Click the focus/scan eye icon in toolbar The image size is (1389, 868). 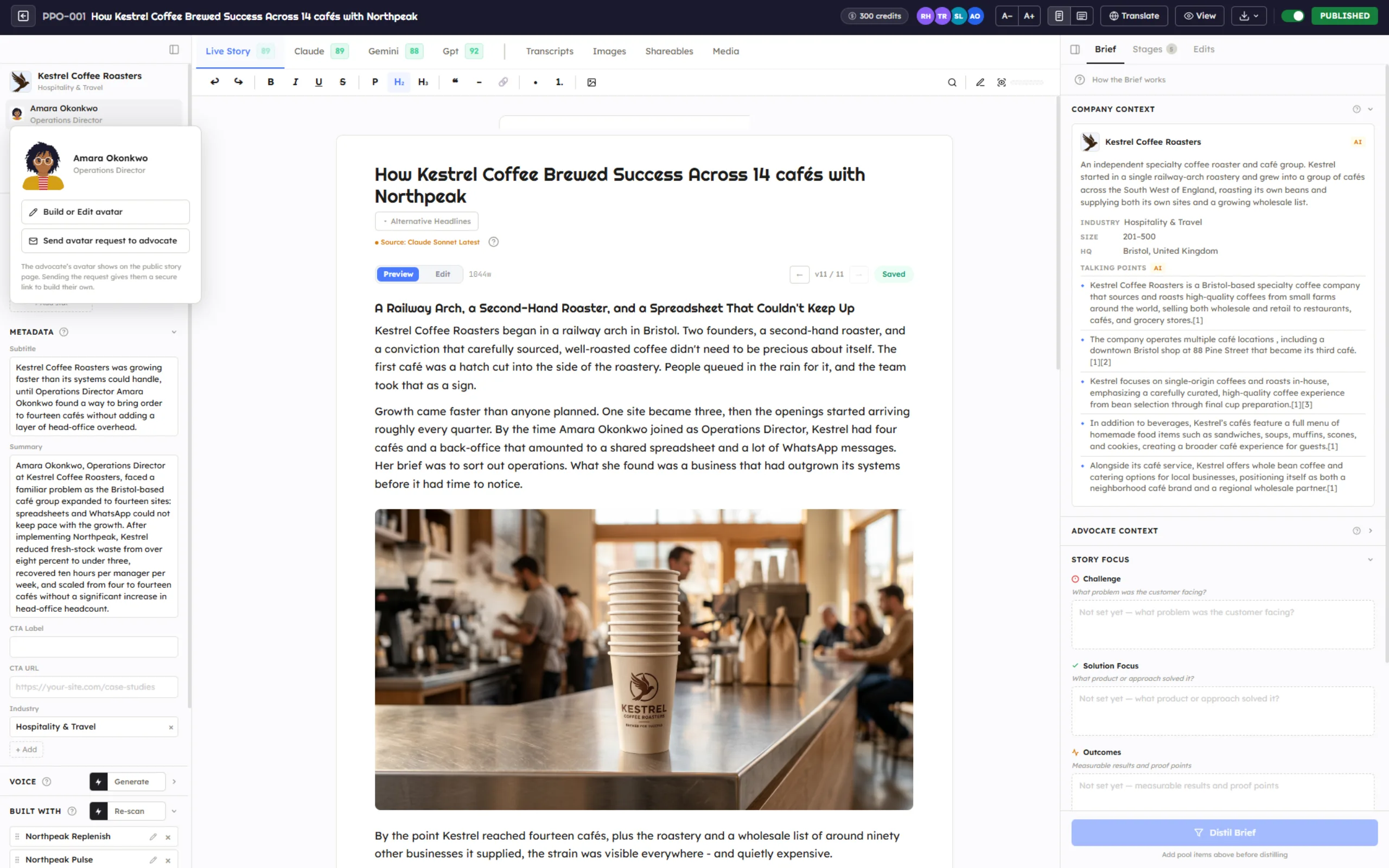coord(1002,82)
